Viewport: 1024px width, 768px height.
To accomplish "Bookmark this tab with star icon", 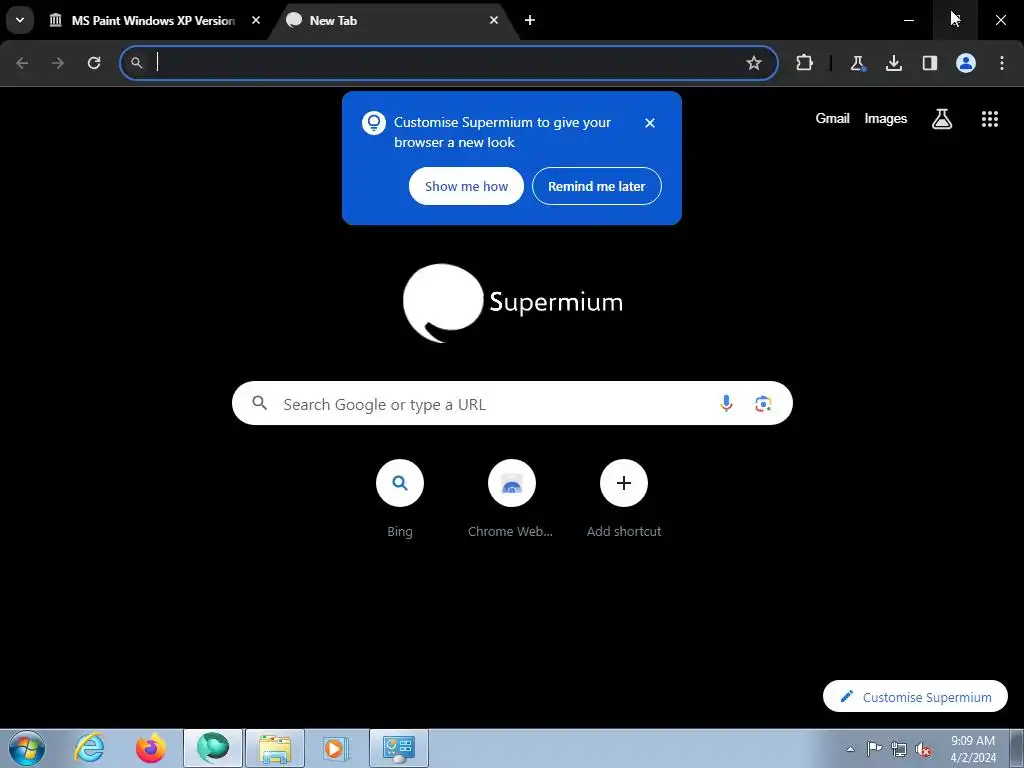I will (754, 63).
